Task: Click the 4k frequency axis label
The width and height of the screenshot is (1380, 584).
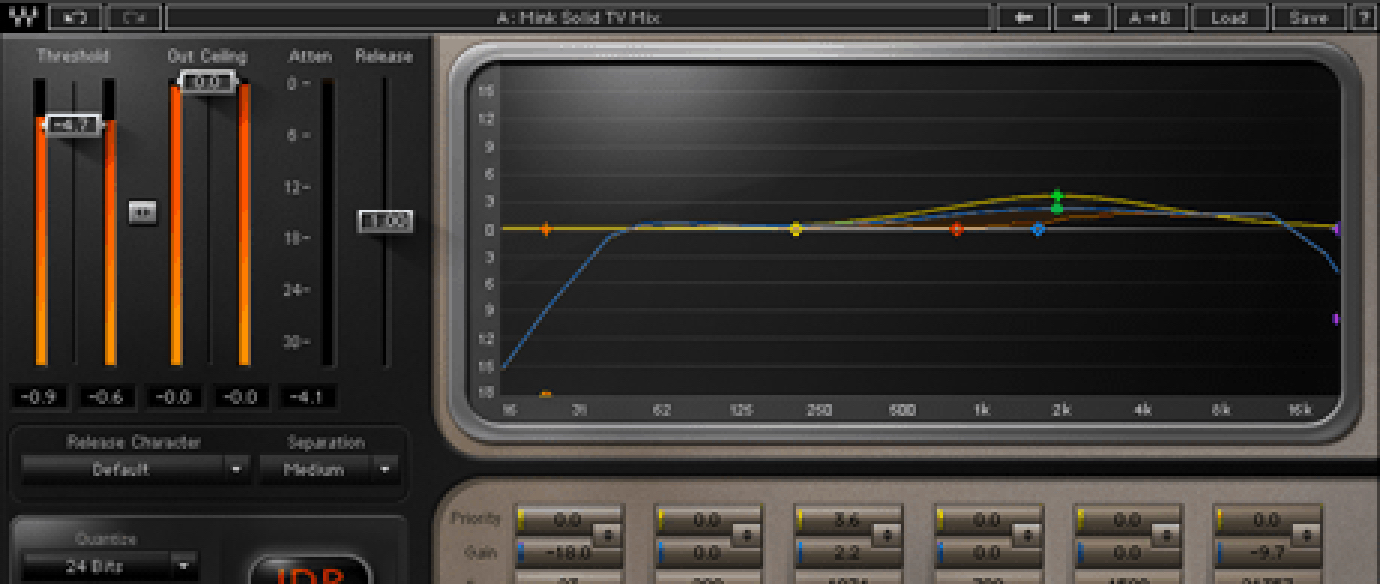Action: pyautogui.click(x=1142, y=409)
